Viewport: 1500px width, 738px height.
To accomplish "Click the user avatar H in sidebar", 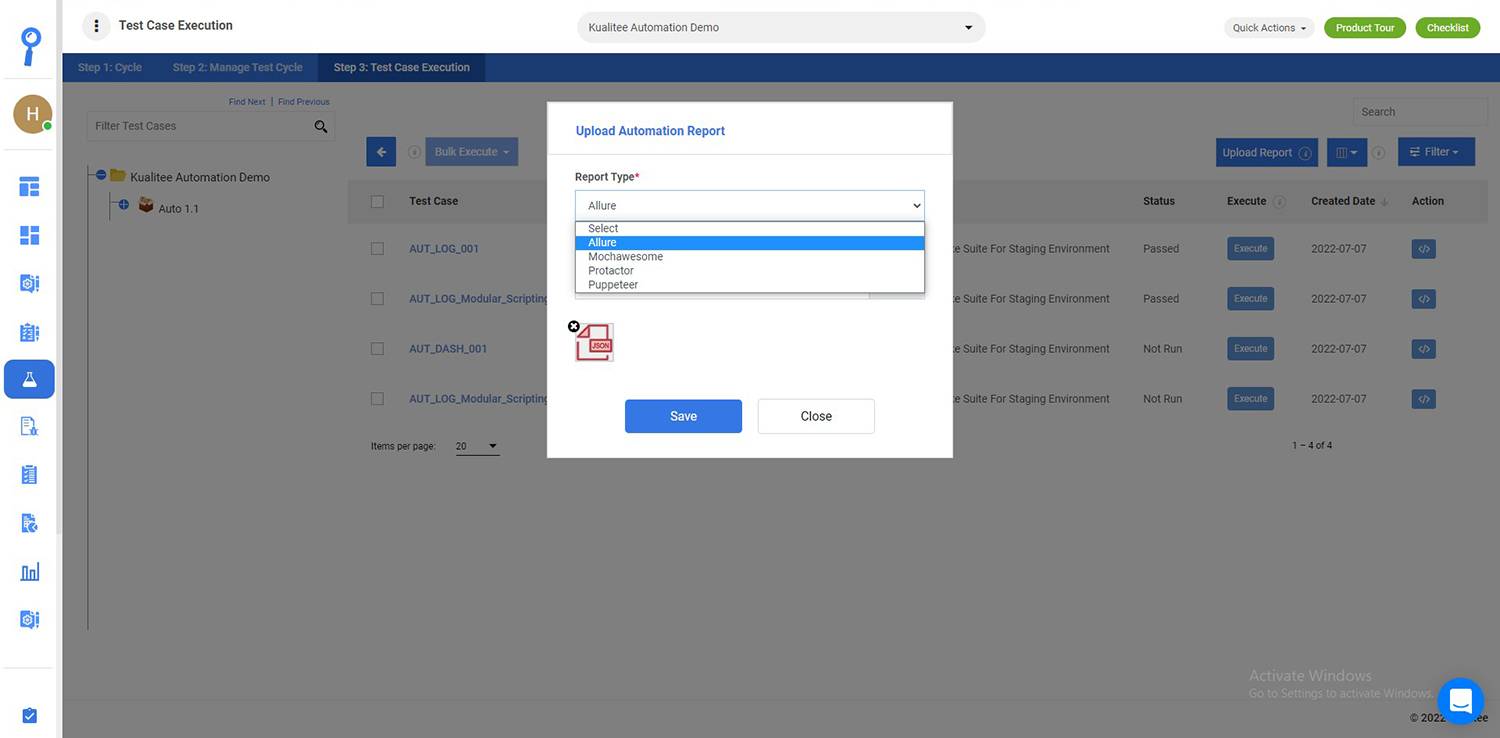I will point(32,114).
